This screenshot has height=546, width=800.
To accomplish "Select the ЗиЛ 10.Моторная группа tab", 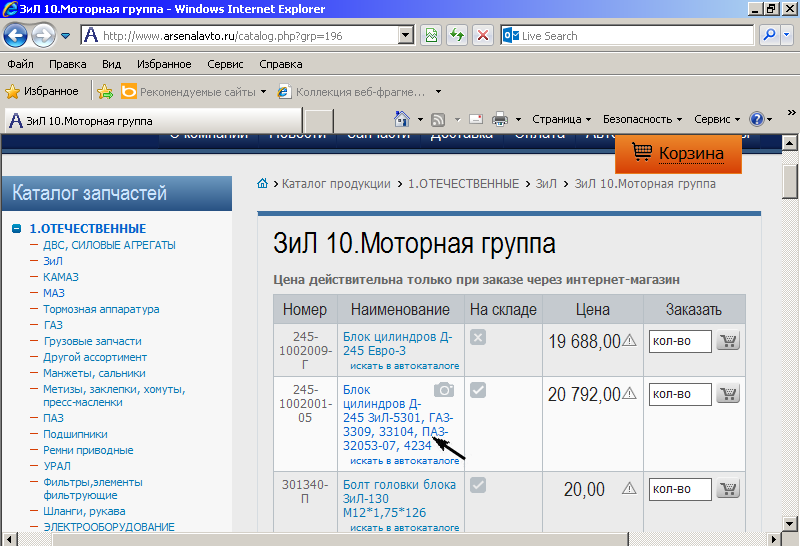I will click(153, 121).
